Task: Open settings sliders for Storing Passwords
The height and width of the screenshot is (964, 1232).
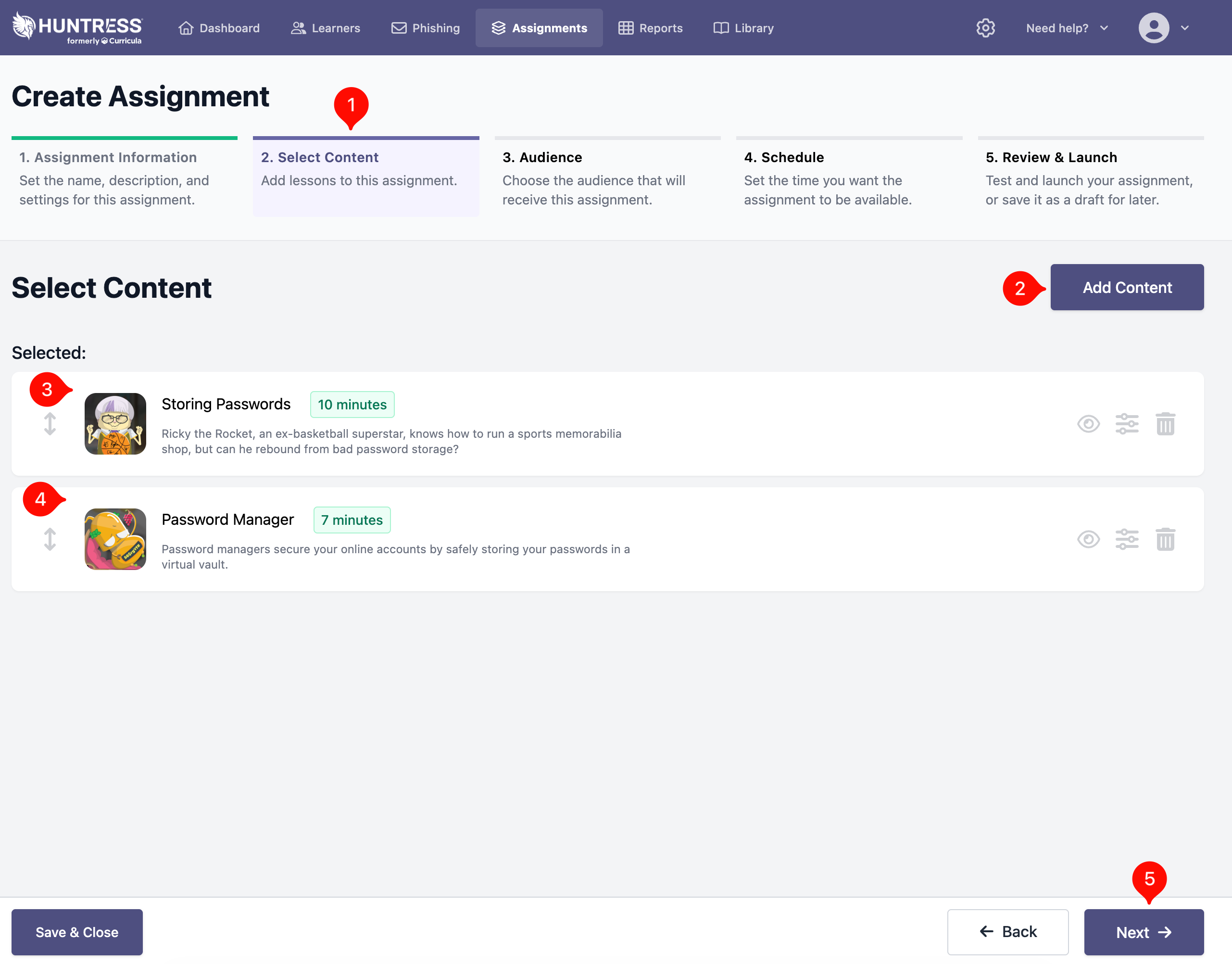Action: (1127, 424)
